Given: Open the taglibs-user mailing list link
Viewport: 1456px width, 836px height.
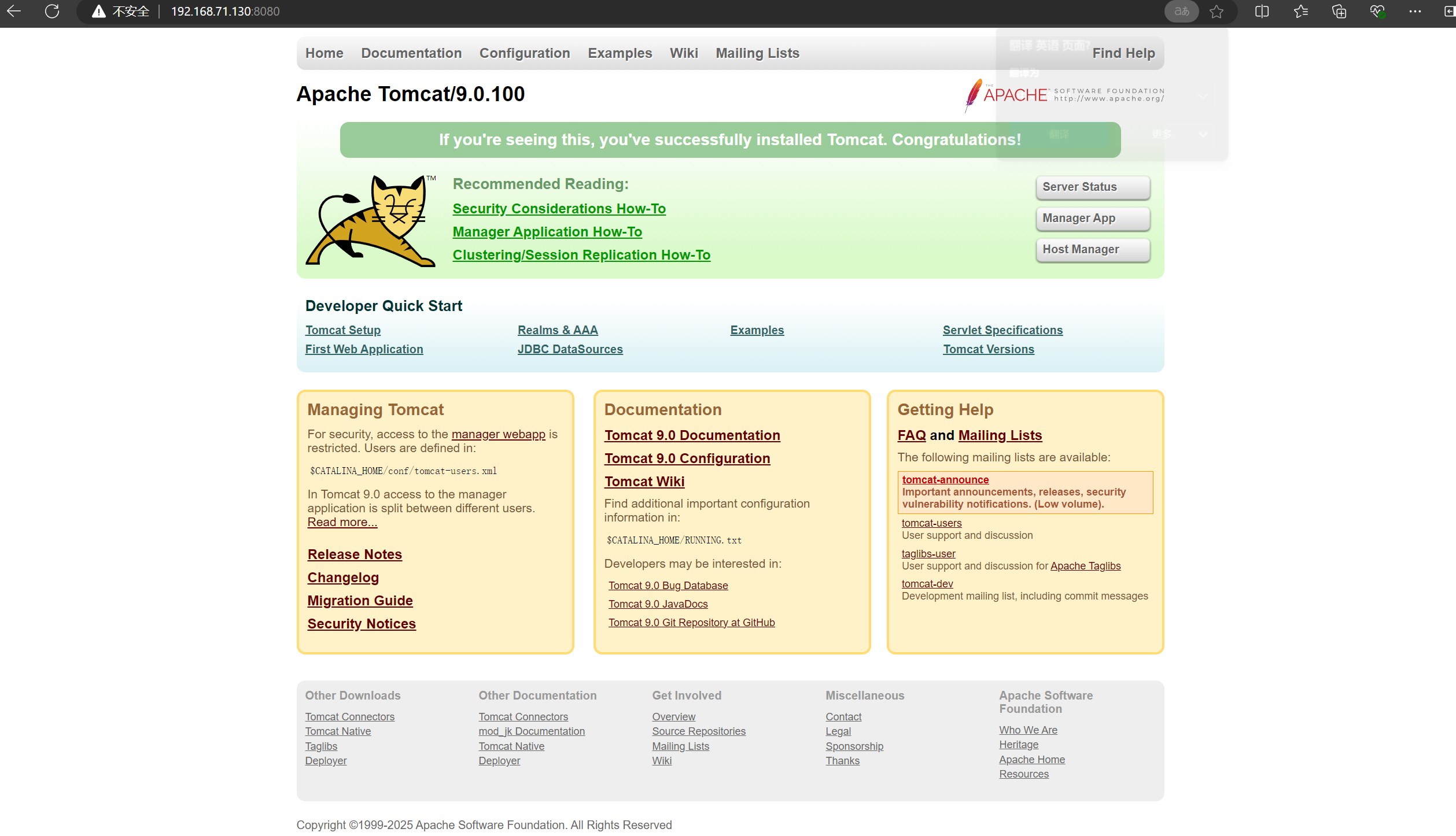Looking at the screenshot, I should click(x=928, y=554).
